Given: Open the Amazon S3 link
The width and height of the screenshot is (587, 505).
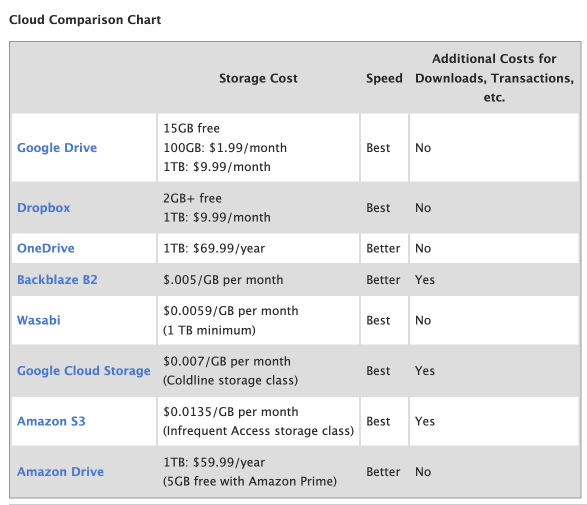Looking at the screenshot, I should pyautogui.click(x=51, y=421).
